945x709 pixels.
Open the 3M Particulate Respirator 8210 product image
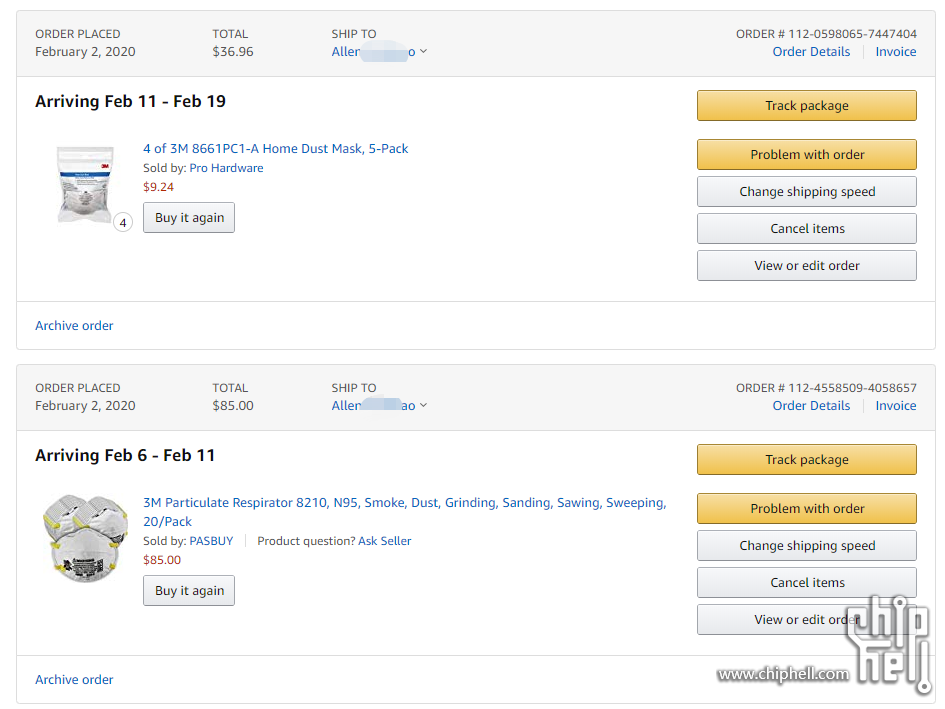click(x=86, y=538)
